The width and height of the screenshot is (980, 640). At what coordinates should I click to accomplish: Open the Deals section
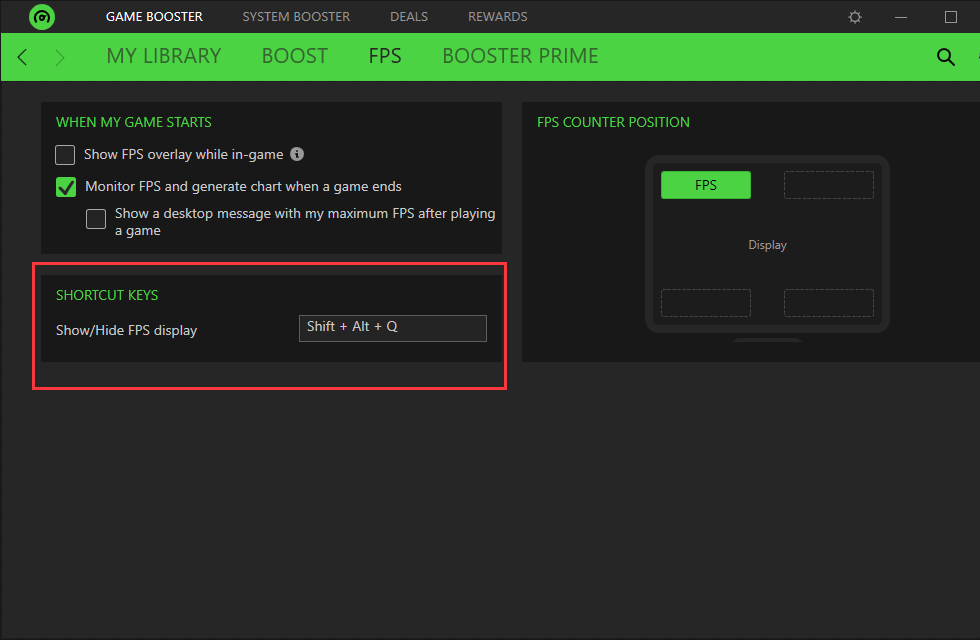coord(409,17)
